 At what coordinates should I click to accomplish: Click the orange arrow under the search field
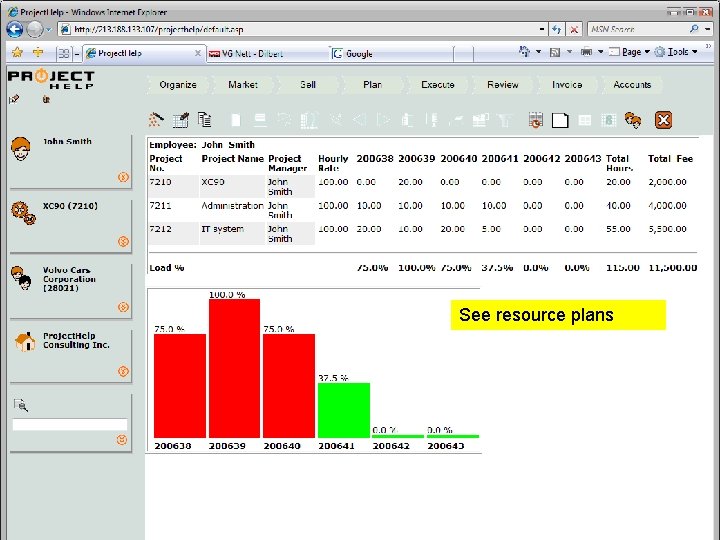(122, 440)
